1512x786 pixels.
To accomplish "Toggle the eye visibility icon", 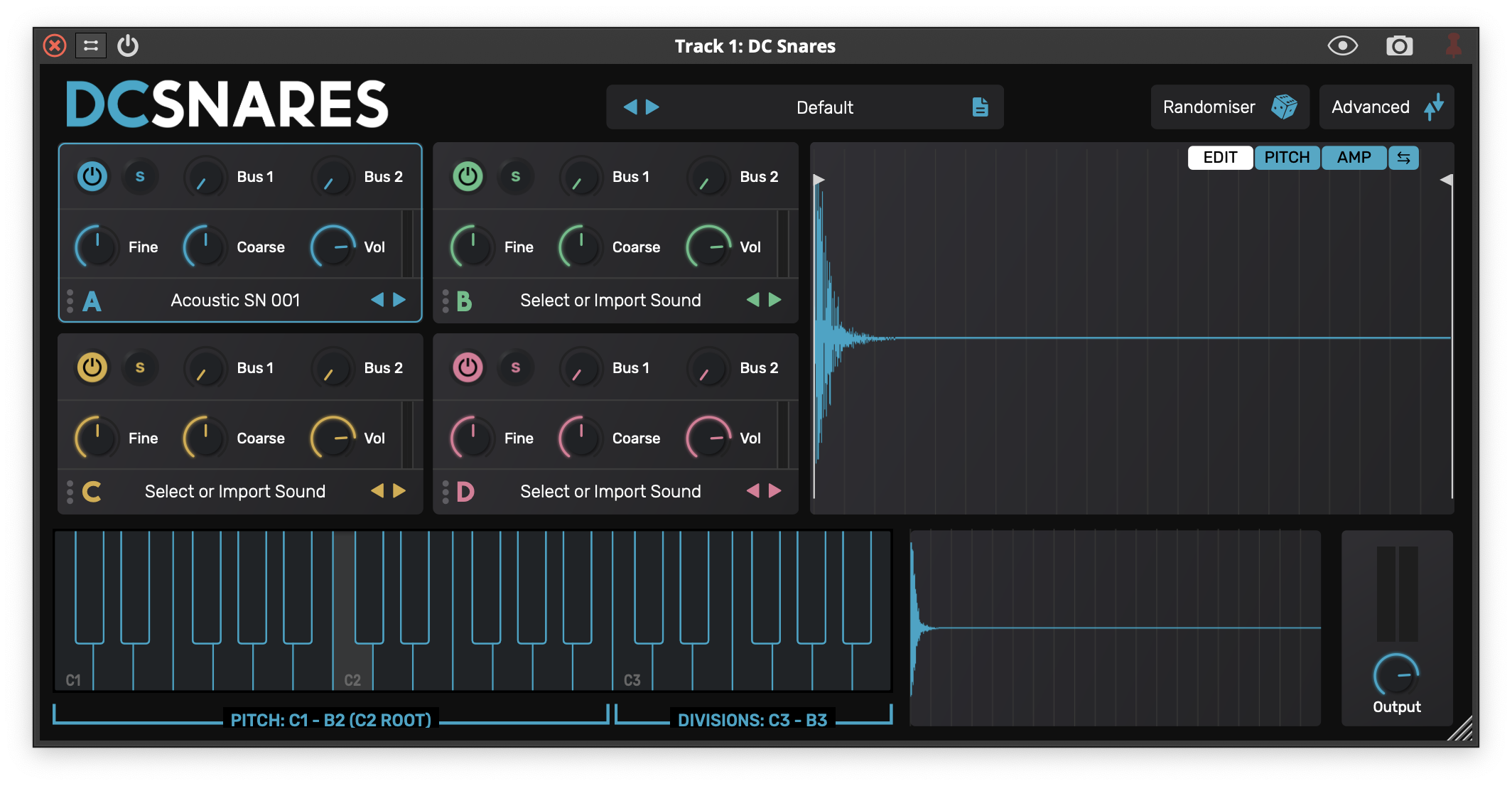I will tap(1342, 46).
